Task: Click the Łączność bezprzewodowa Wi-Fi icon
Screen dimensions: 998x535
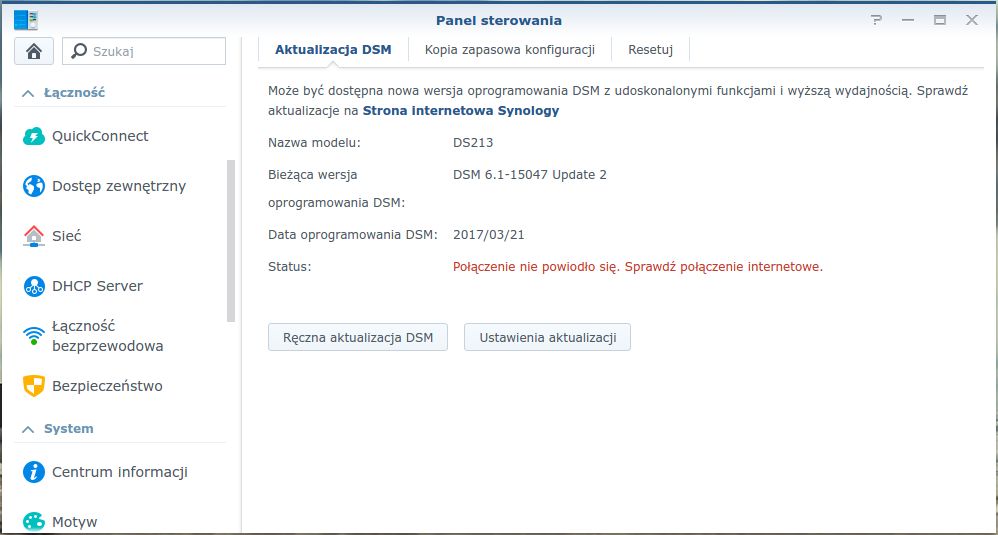Action: pyautogui.click(x=34, y=335)
